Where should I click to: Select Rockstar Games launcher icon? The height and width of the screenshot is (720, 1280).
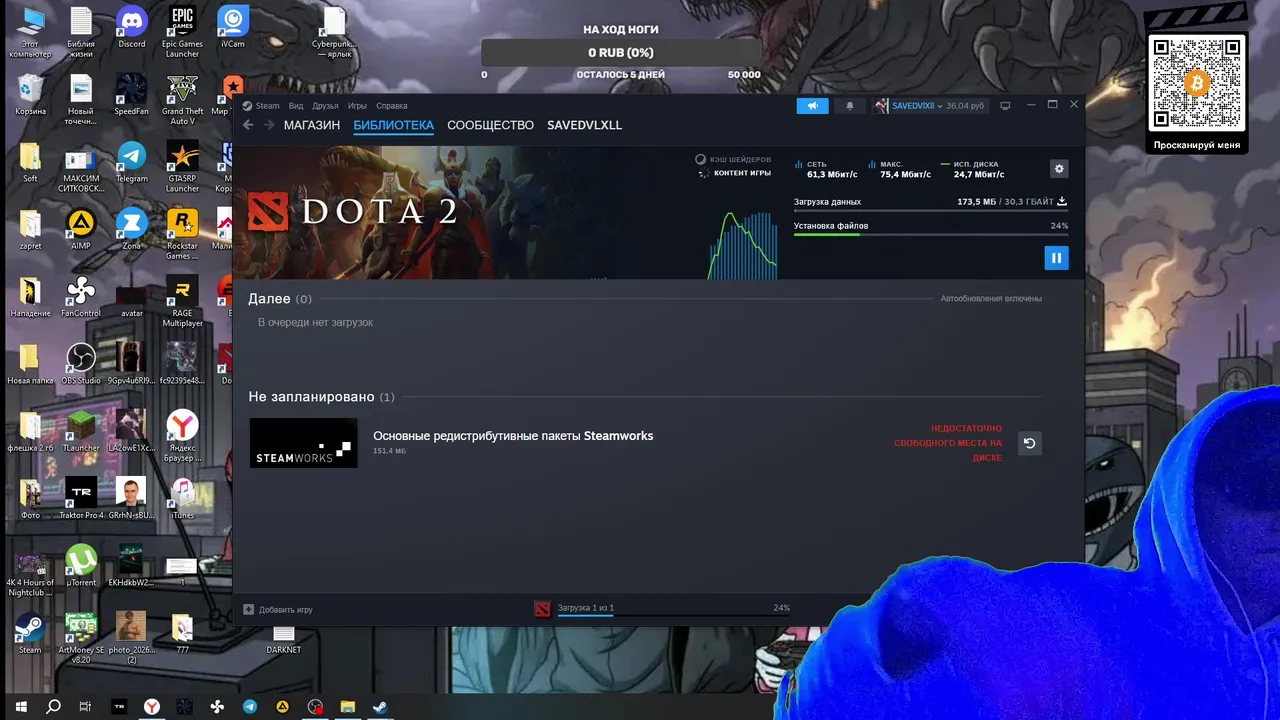[x=182, y=235]
